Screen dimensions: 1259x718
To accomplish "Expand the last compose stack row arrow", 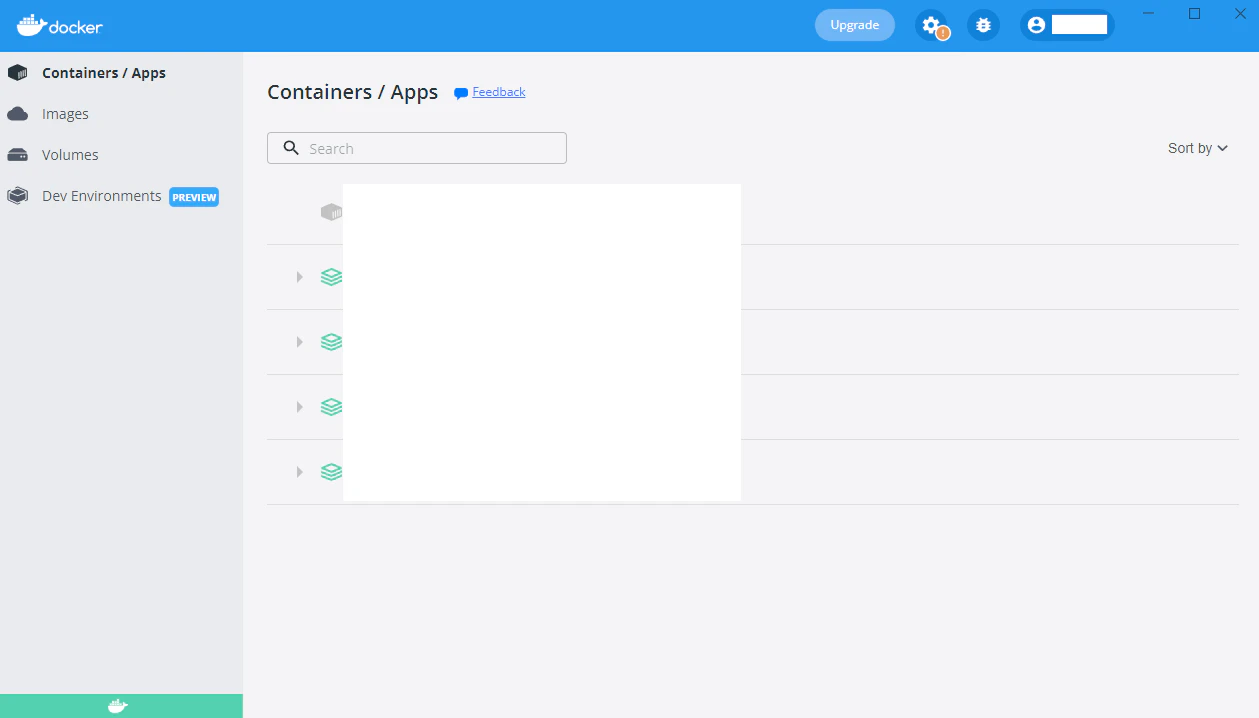I will [299, 472].
